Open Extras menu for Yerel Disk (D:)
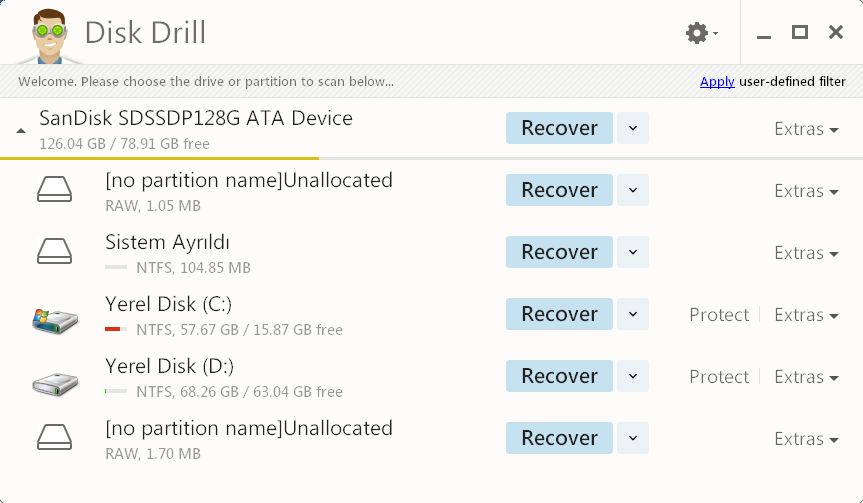863x503 pixels. pos(806,377)
